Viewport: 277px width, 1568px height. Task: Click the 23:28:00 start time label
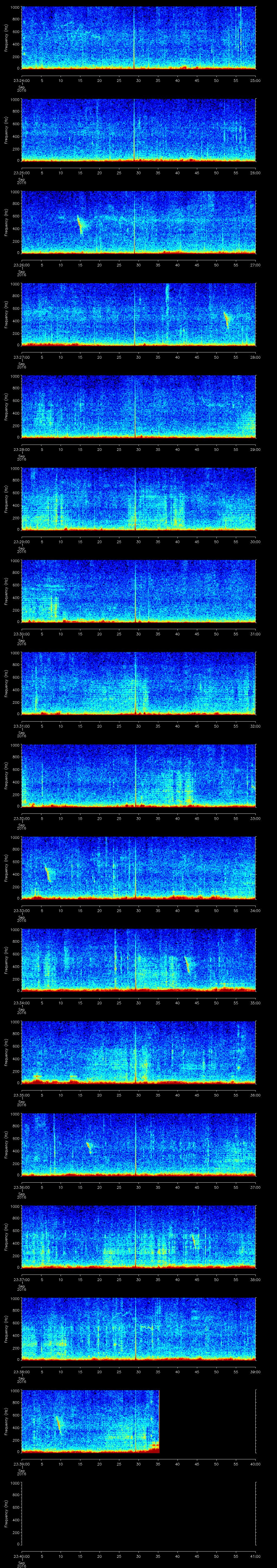21,449
